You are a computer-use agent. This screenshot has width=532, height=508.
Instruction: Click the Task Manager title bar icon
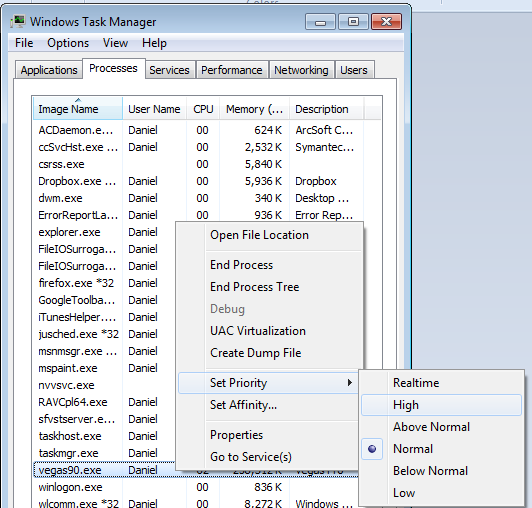[18, 22]
